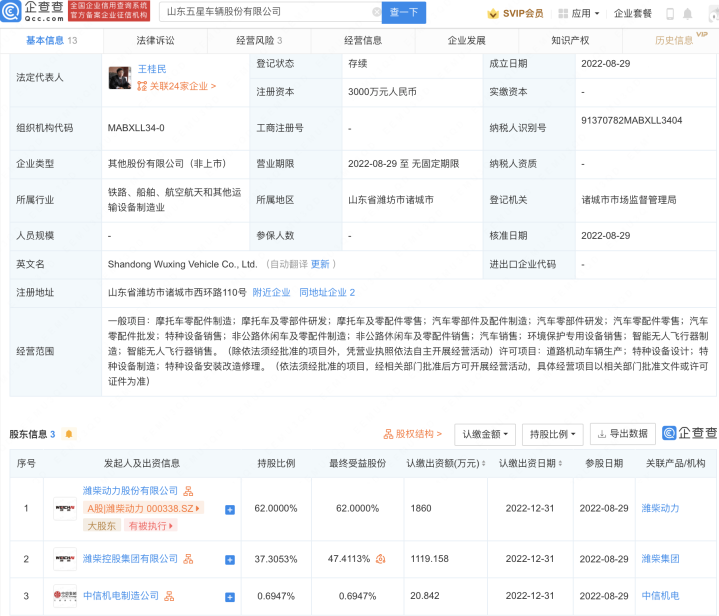Click the 潍柴动力 company logo in row 1
This screenshot has width=719, height=616.
point(65,508)
